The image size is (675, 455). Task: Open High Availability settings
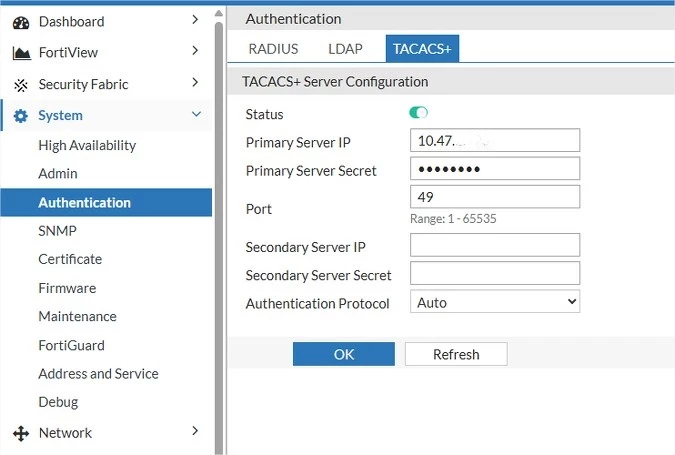(x=87, y=145)
